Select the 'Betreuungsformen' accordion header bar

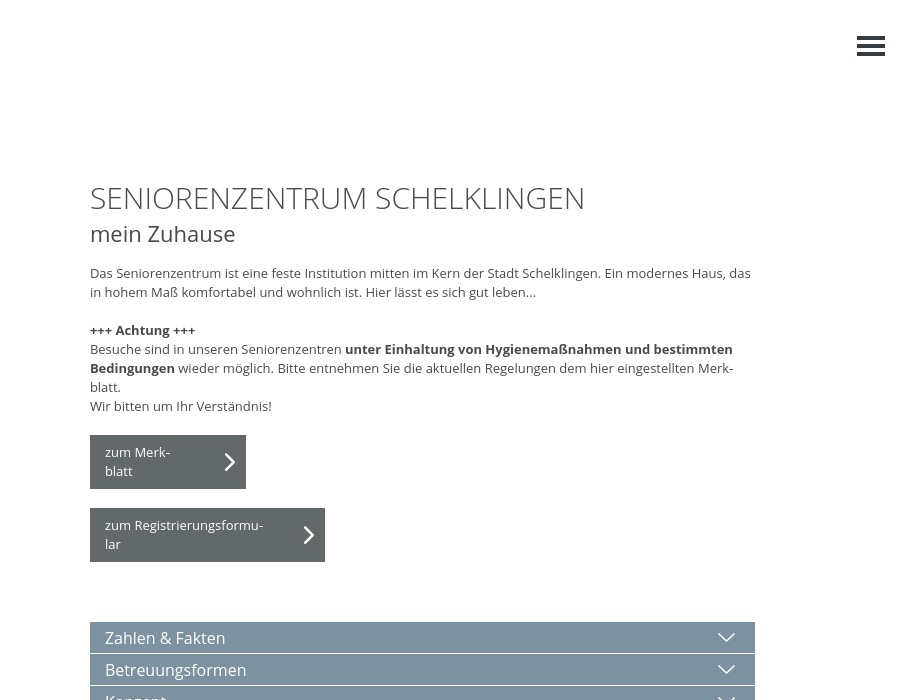[x=422, y=669]
